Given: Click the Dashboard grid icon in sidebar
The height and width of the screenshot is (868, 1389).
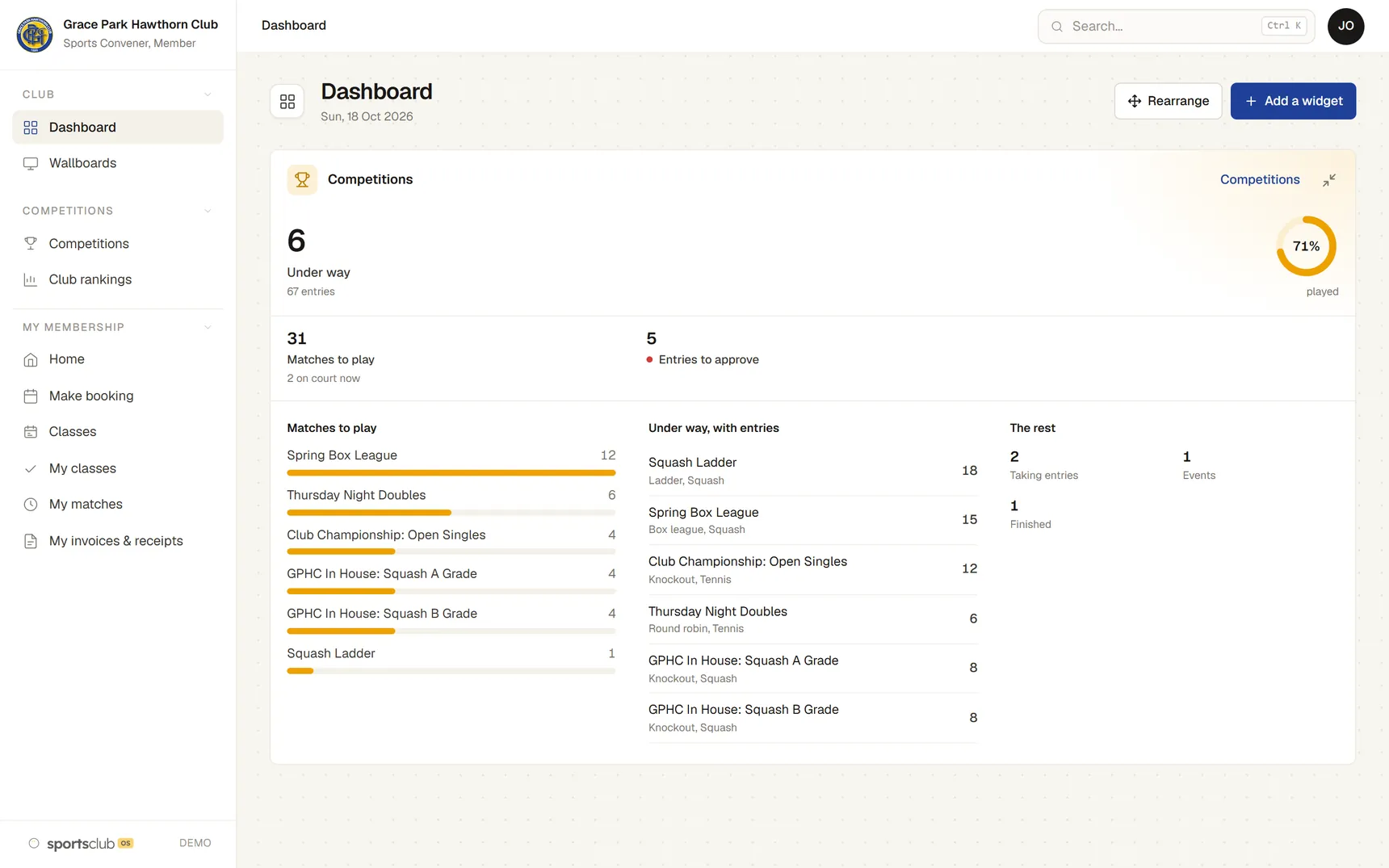Looking at the screenshot, I should [x=31, y=128].
